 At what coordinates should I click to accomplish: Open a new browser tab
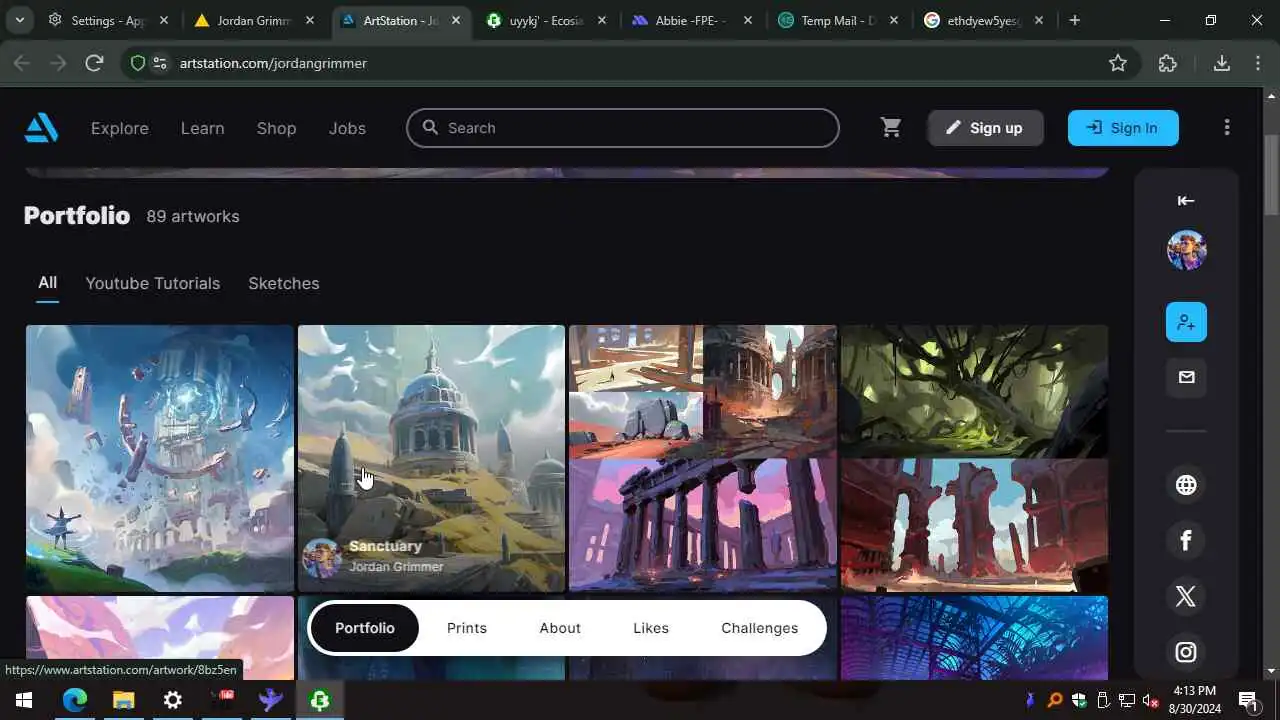coord(1075,20)
